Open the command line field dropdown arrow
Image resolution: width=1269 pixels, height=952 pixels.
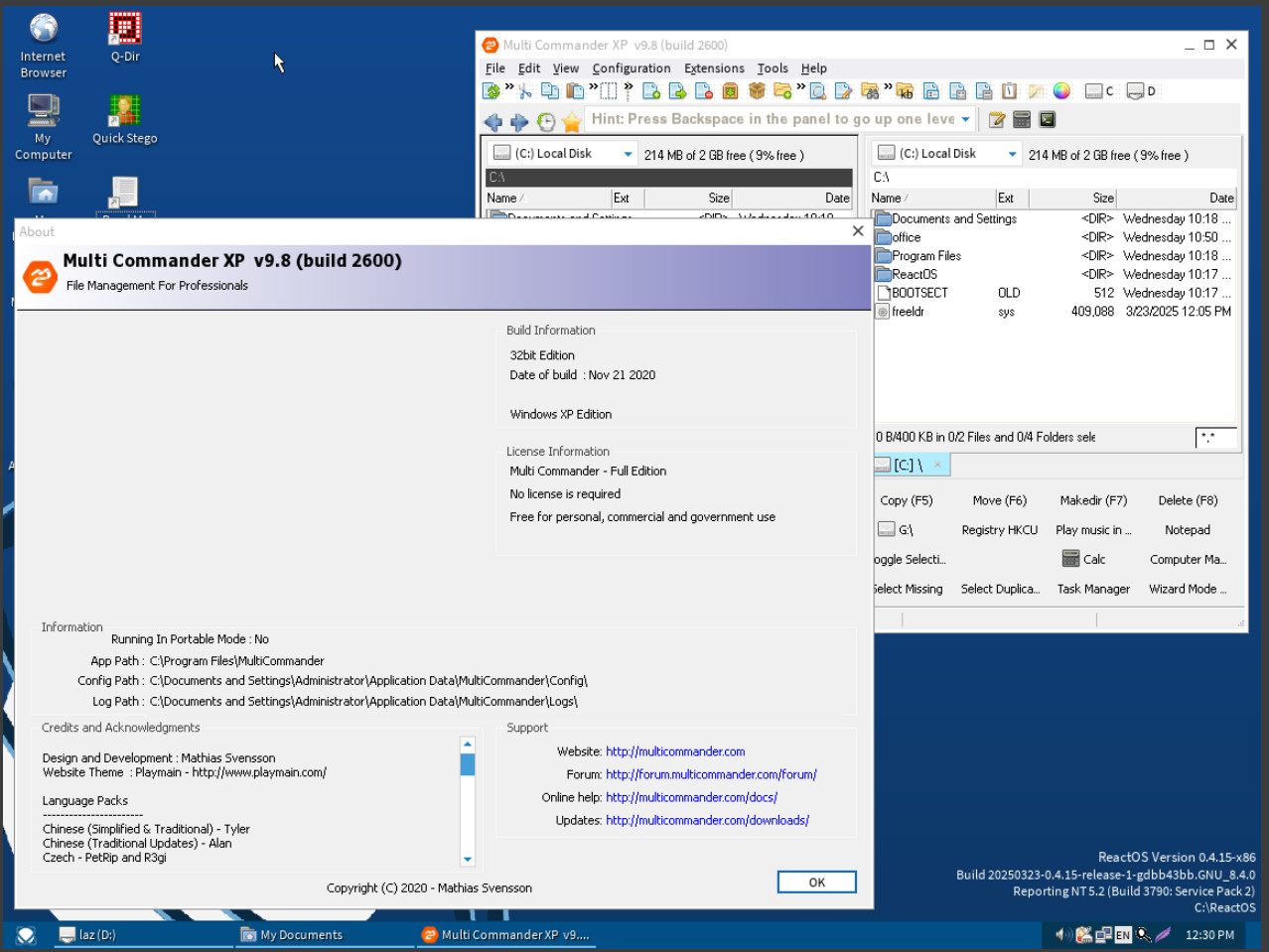pyautogui.click(x=965, y=119)
